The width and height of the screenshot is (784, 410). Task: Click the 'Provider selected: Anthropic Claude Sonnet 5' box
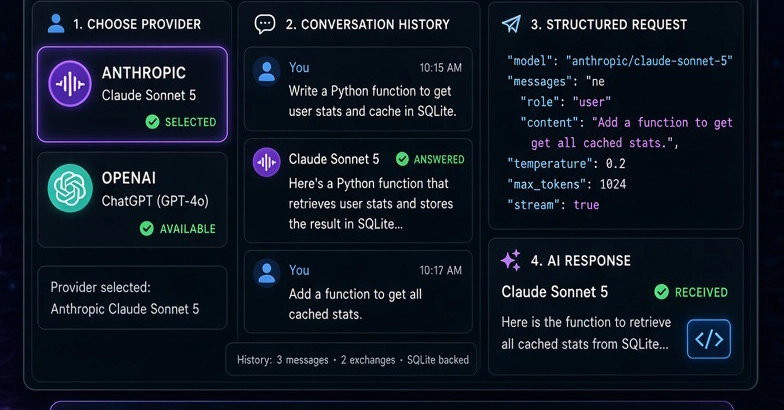132,298
